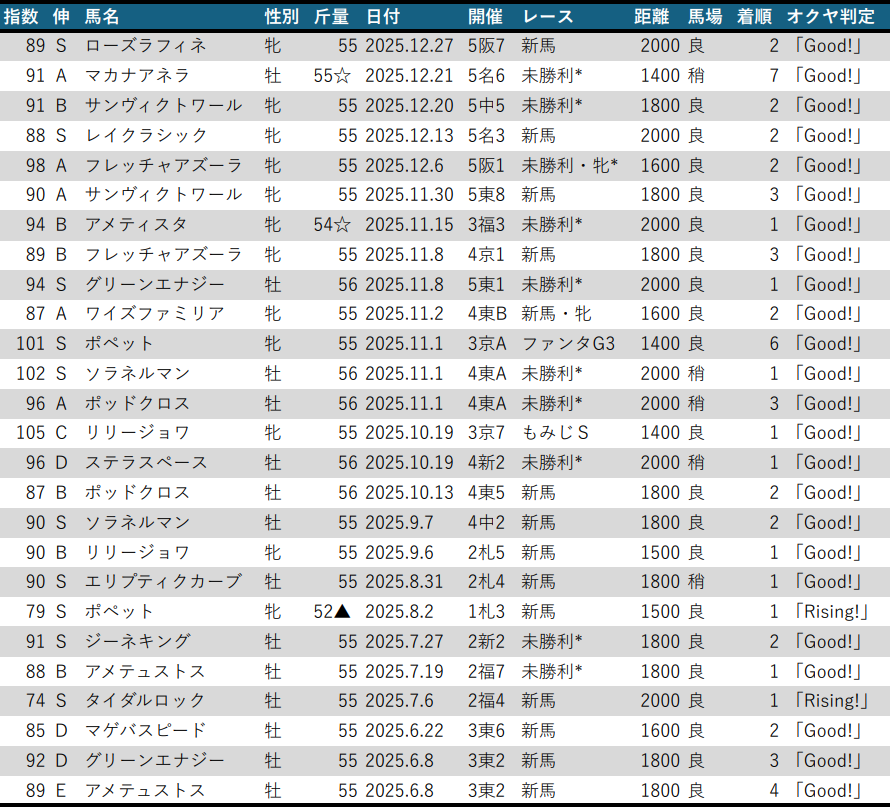This screenshot has height=807, width=890.
Task: Click the horse name マカナアネラ
Action: click(137, 76)
